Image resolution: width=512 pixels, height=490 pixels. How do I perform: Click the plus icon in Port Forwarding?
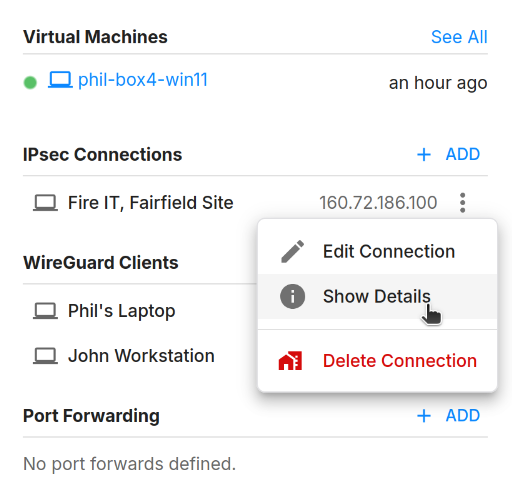tap(424, 416)
